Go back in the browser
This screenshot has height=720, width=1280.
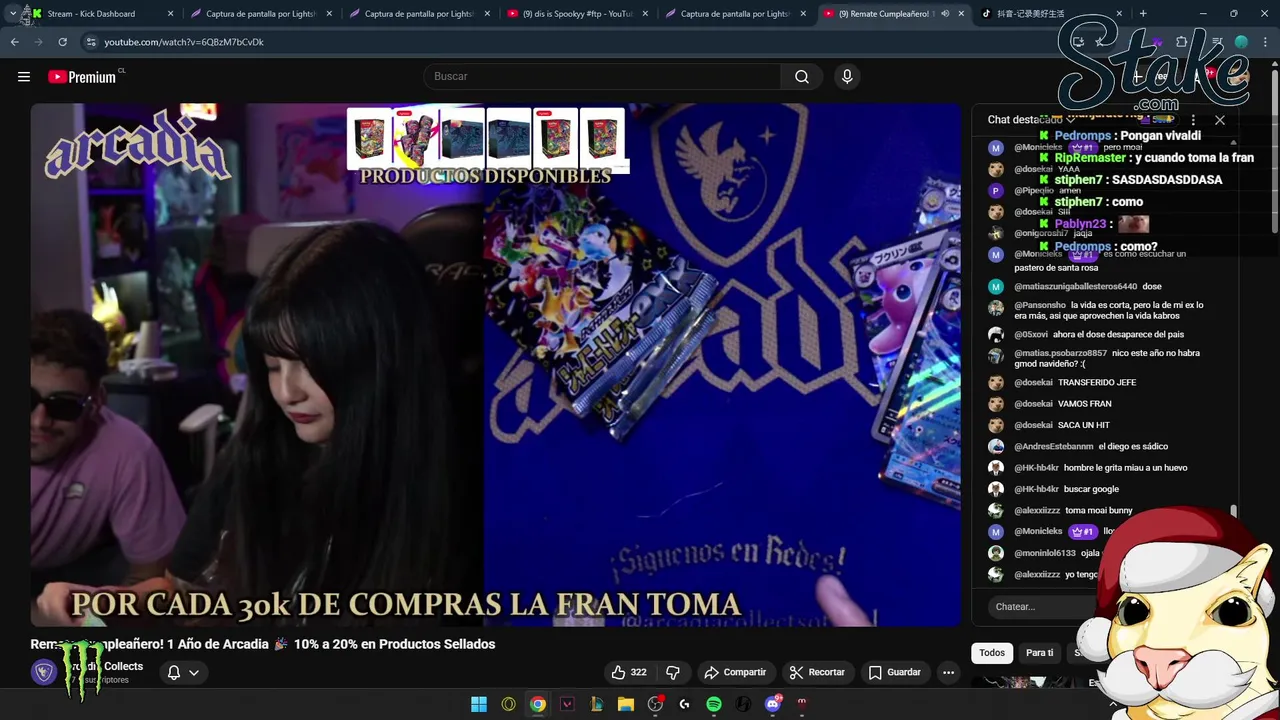(14, 42)
